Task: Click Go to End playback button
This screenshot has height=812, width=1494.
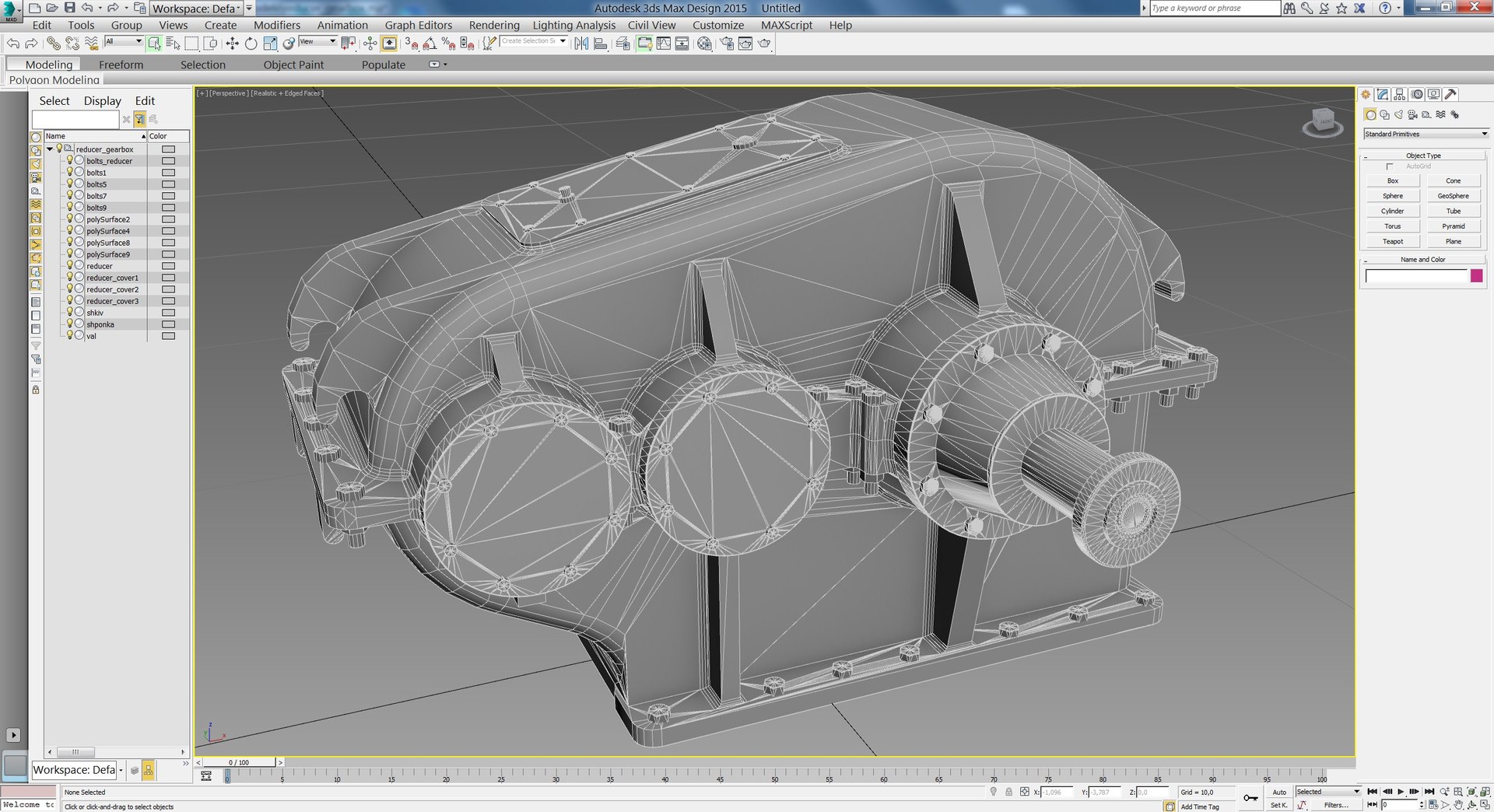Action: tap(1429, 792)
